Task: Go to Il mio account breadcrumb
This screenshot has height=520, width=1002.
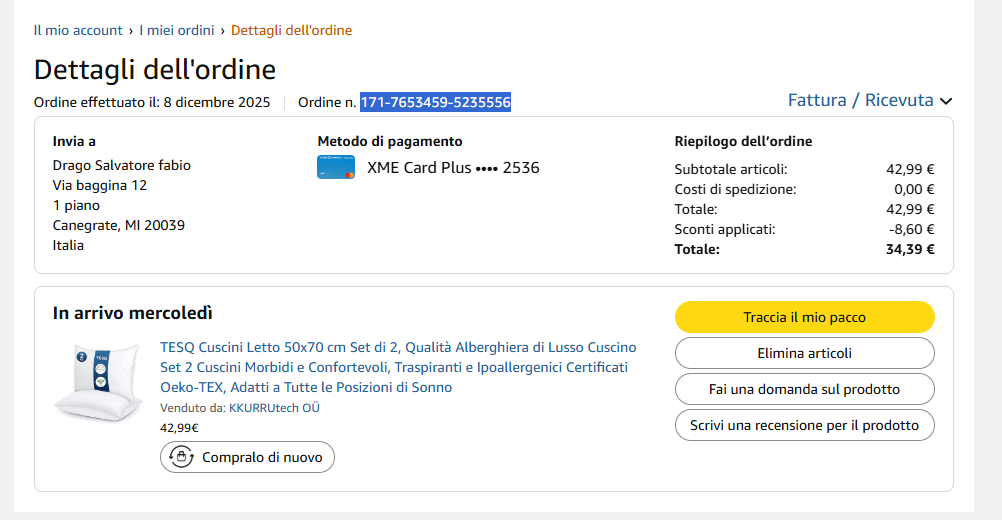Action: (x=78, y=30)
